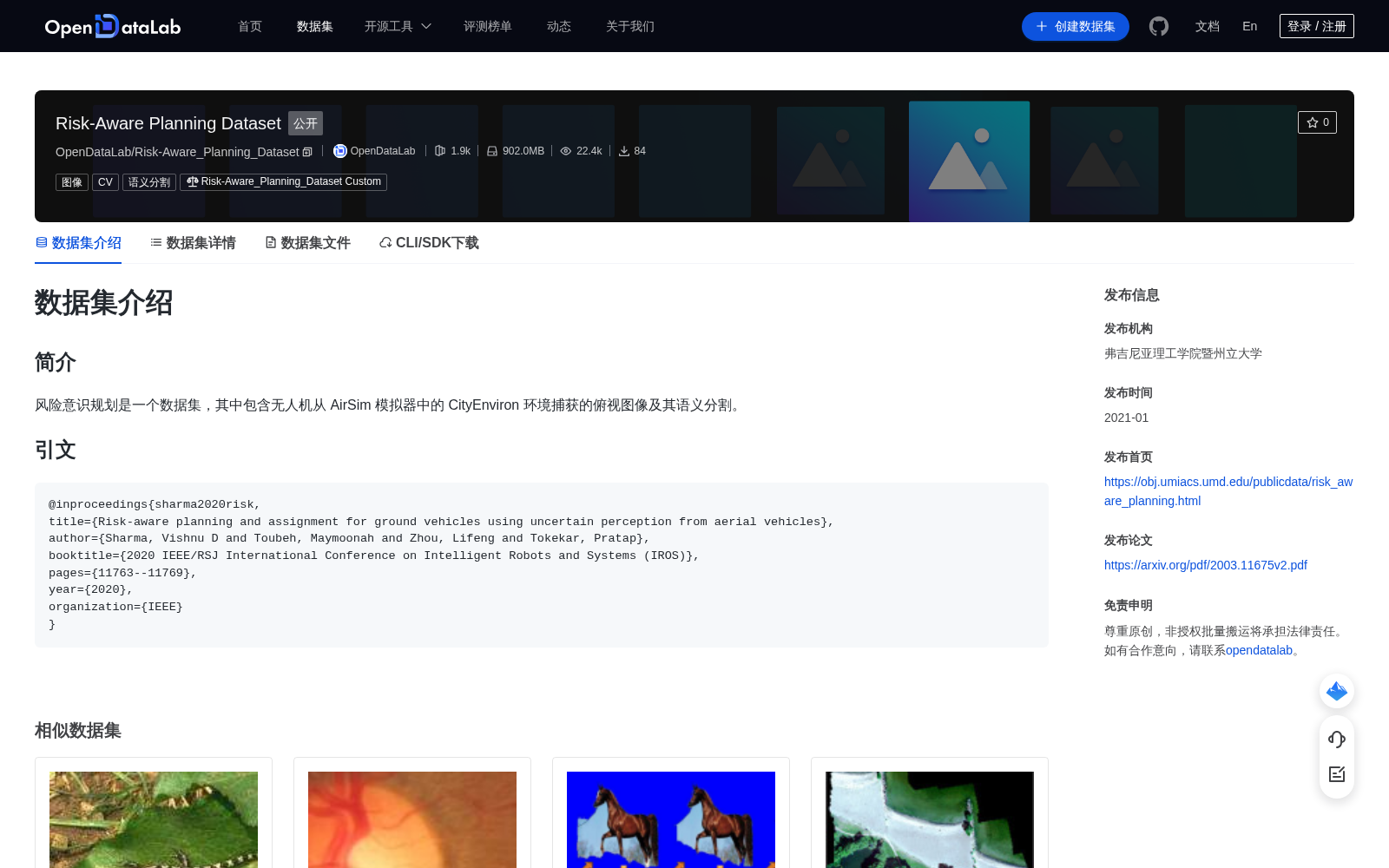Image resolution: width=1389 pixels, height=868 pixels.
Task: Click the 2021-01 release date
Action: (1126, 418)
